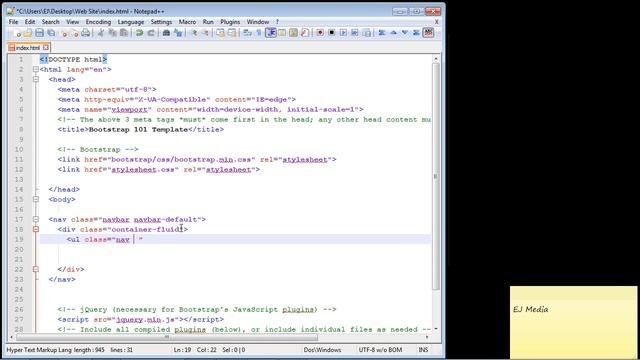
Task: Click the Zoom Out toolbar icon
Action: [205, 33]
